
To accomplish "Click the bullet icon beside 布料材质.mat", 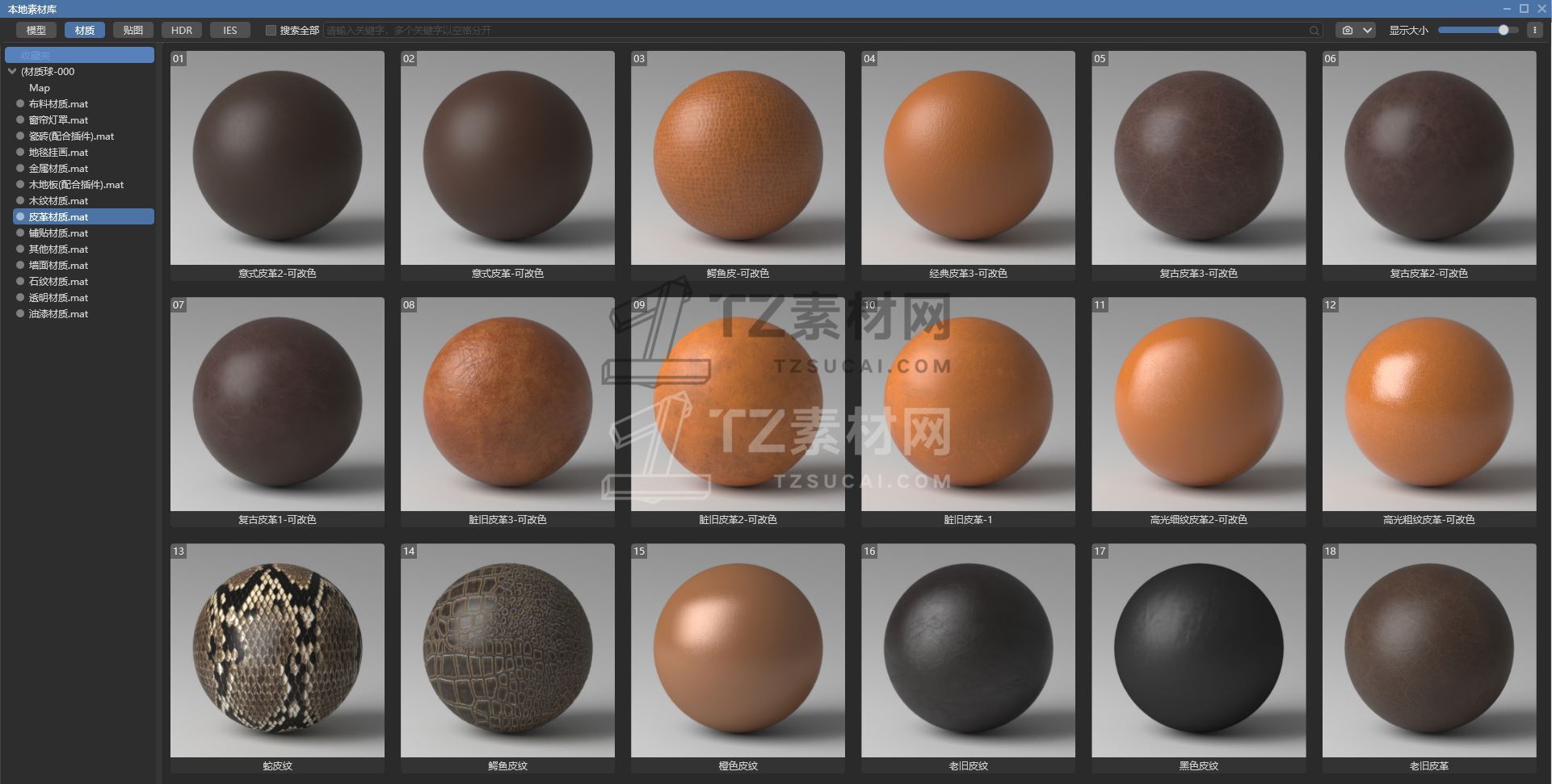I will 20,103.
